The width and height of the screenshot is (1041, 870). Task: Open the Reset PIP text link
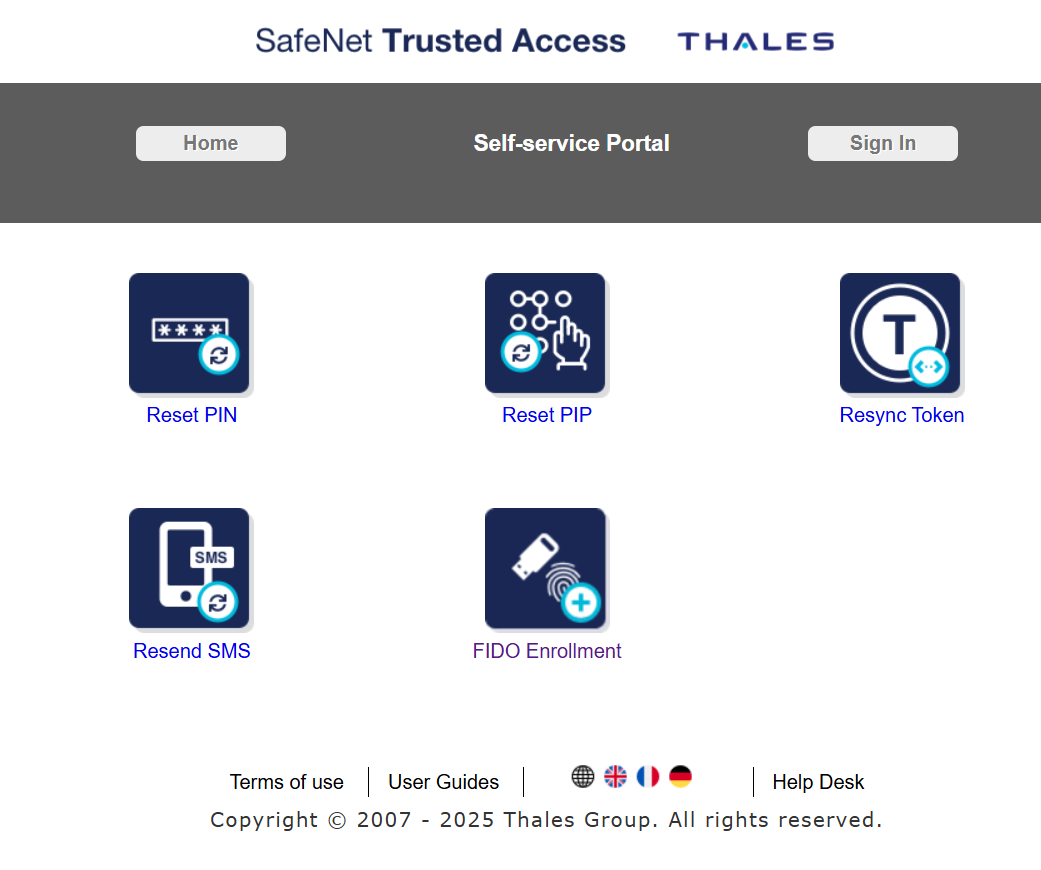(547, 415)
